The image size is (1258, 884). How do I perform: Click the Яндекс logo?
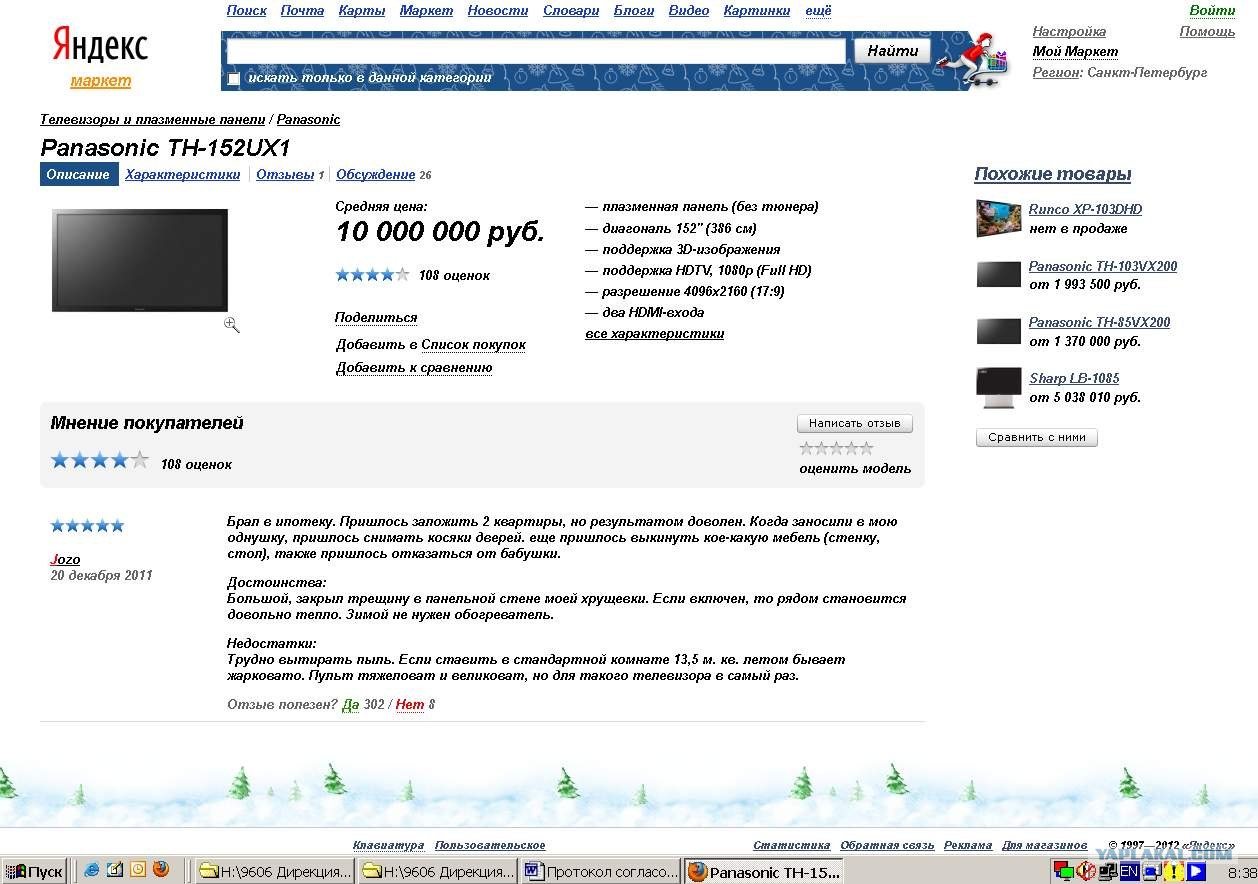tap(100, 46)
